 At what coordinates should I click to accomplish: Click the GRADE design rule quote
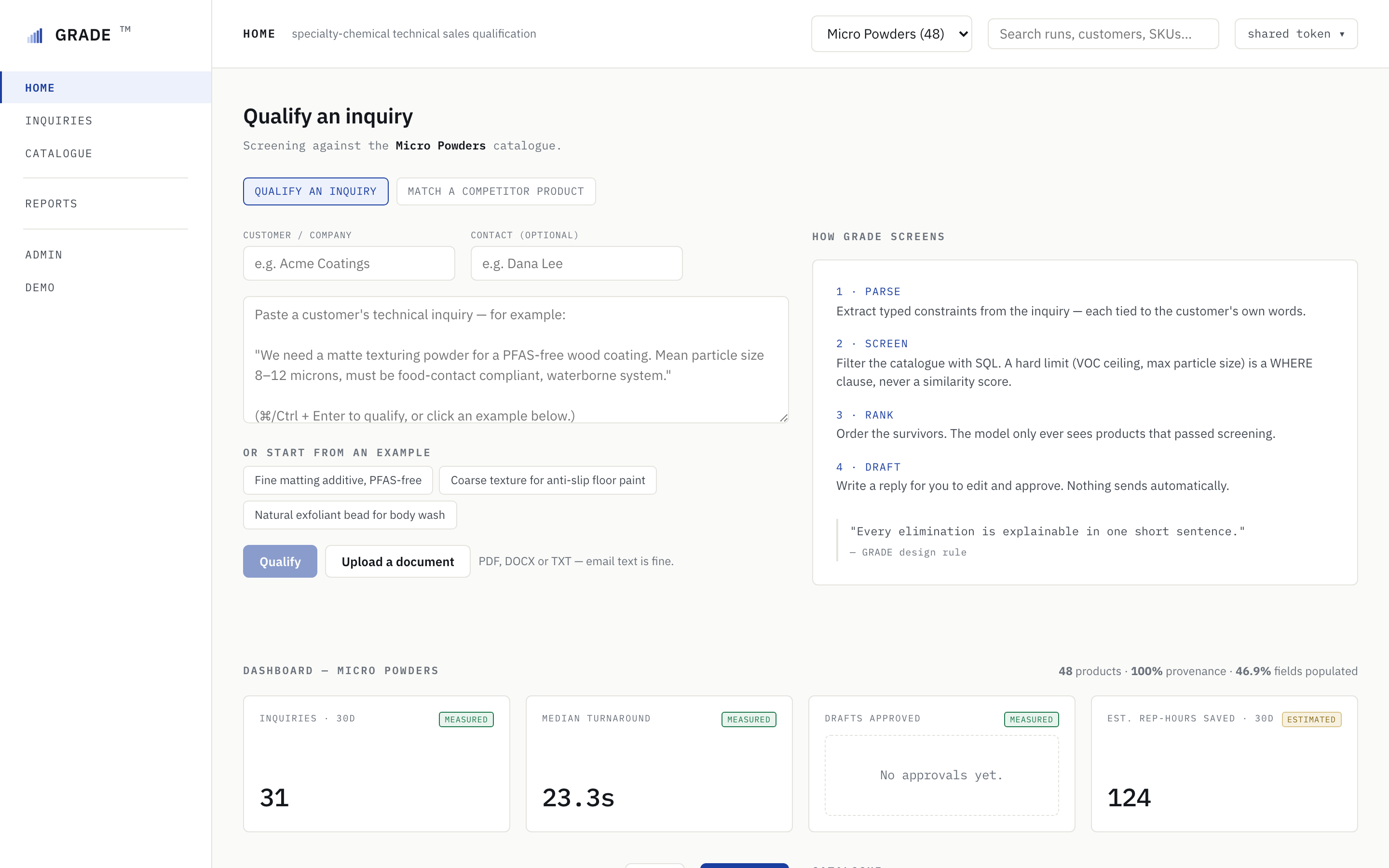tap(1048, 531)
